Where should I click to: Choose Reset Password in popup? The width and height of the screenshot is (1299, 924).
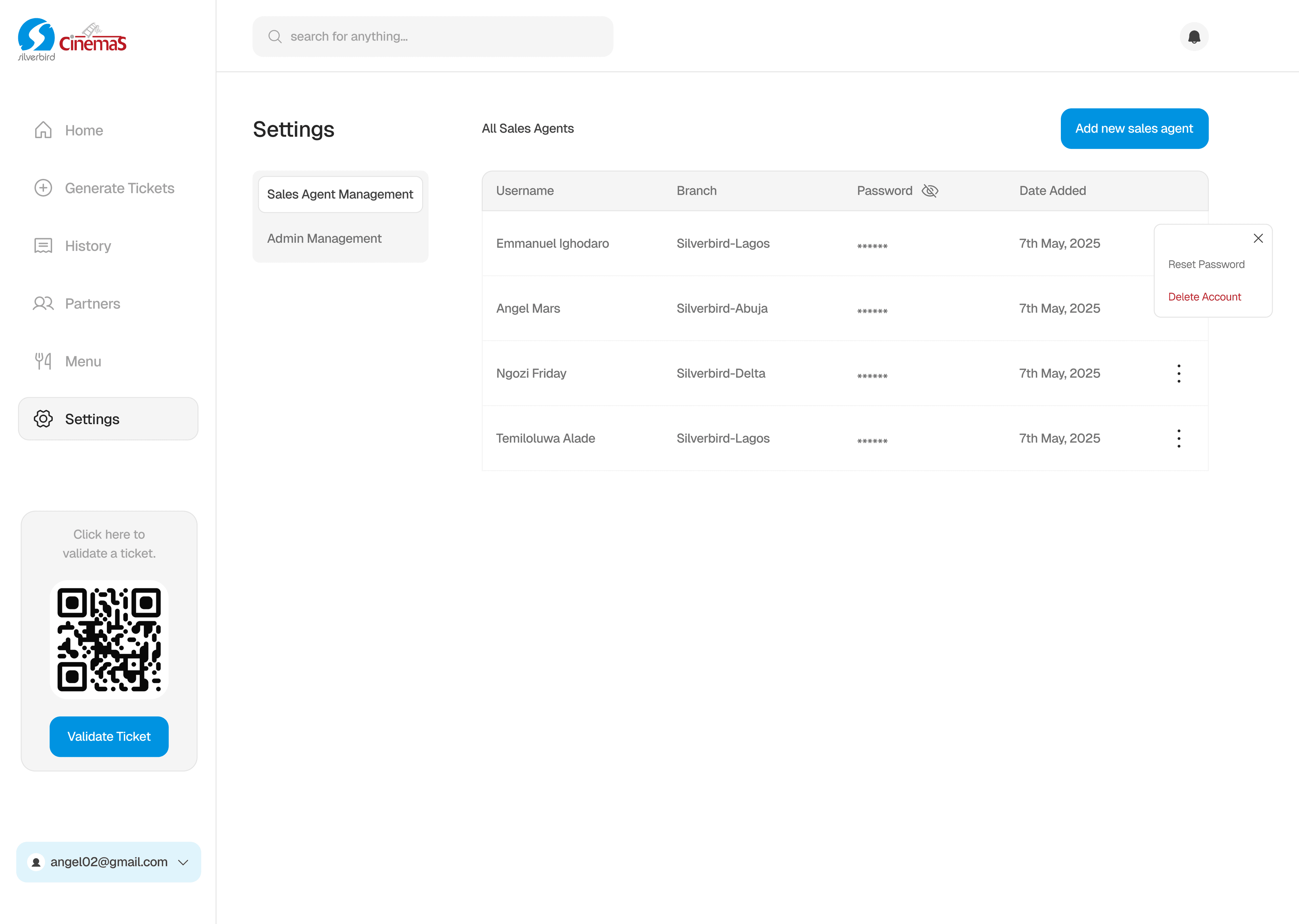[x=1206, y=264]
